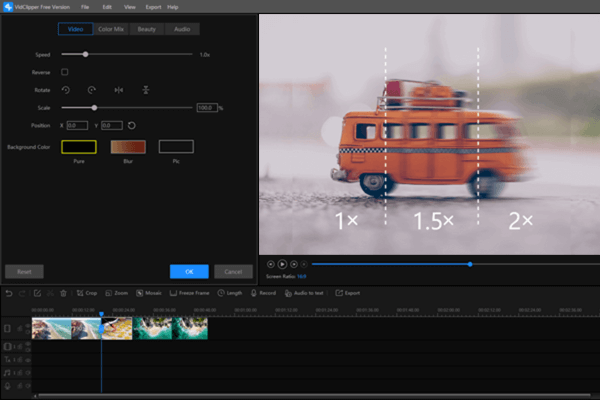Click the undo arrow in the timeline toolbar
Image resolution: width=600 pixels, height=400 pixels.
coord(9,293)
